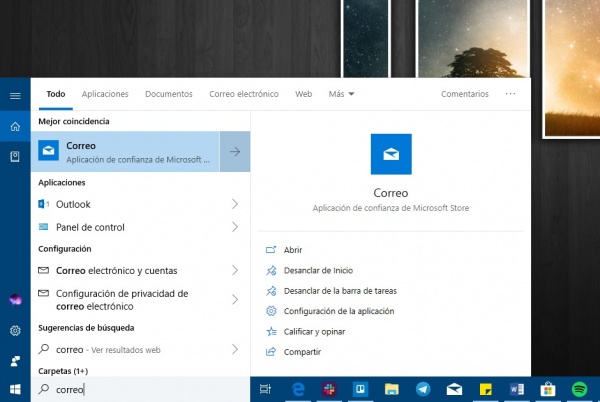Open Sticky Notes from taskbar
Image resolution: width=600 pixels, height=402 pixels.
tap(486, 389)
